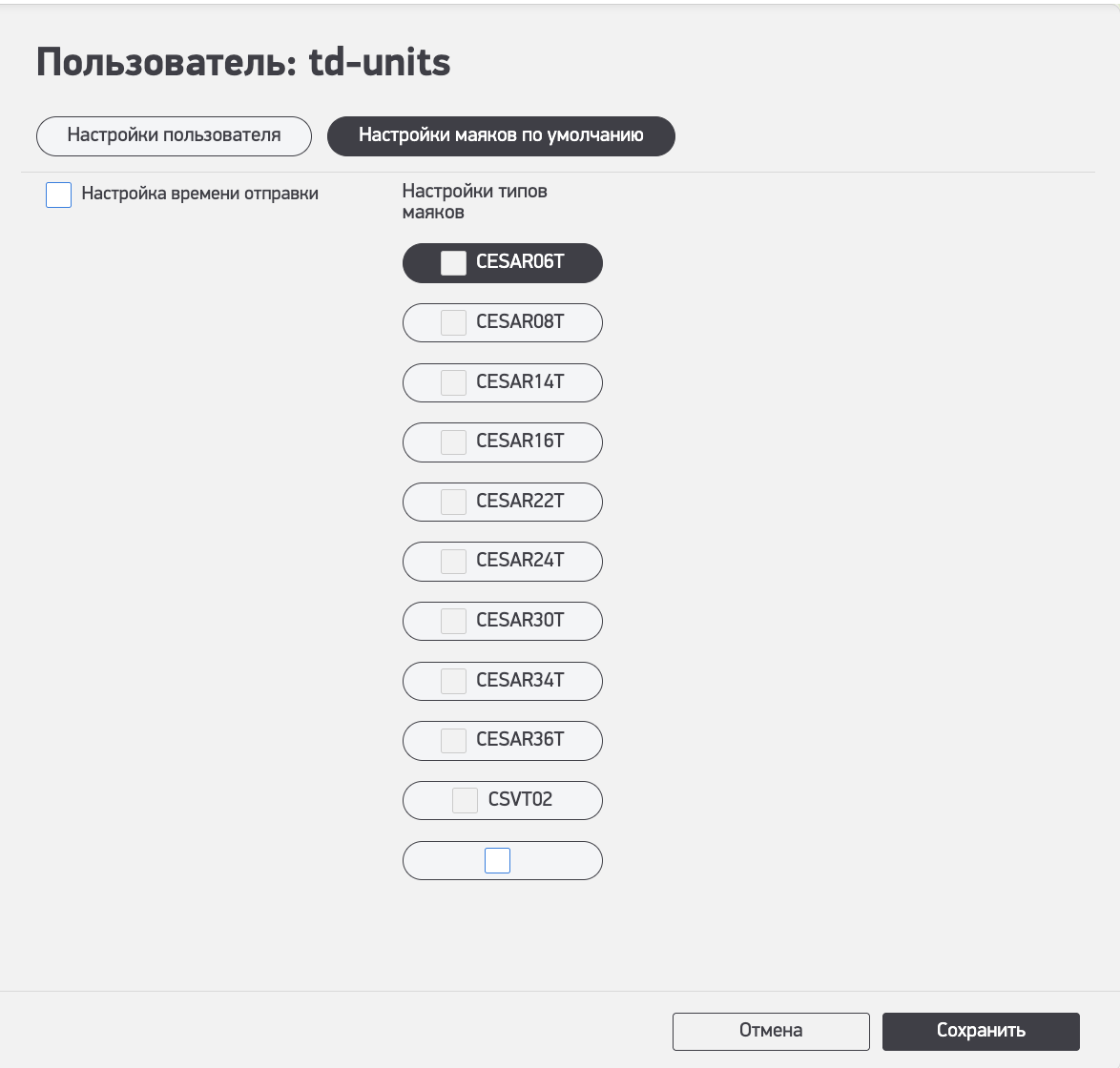Enable Настройка времени отправки checkbox
The width and height of the screenshot is (1120, 1068).
tap(59, 195)
